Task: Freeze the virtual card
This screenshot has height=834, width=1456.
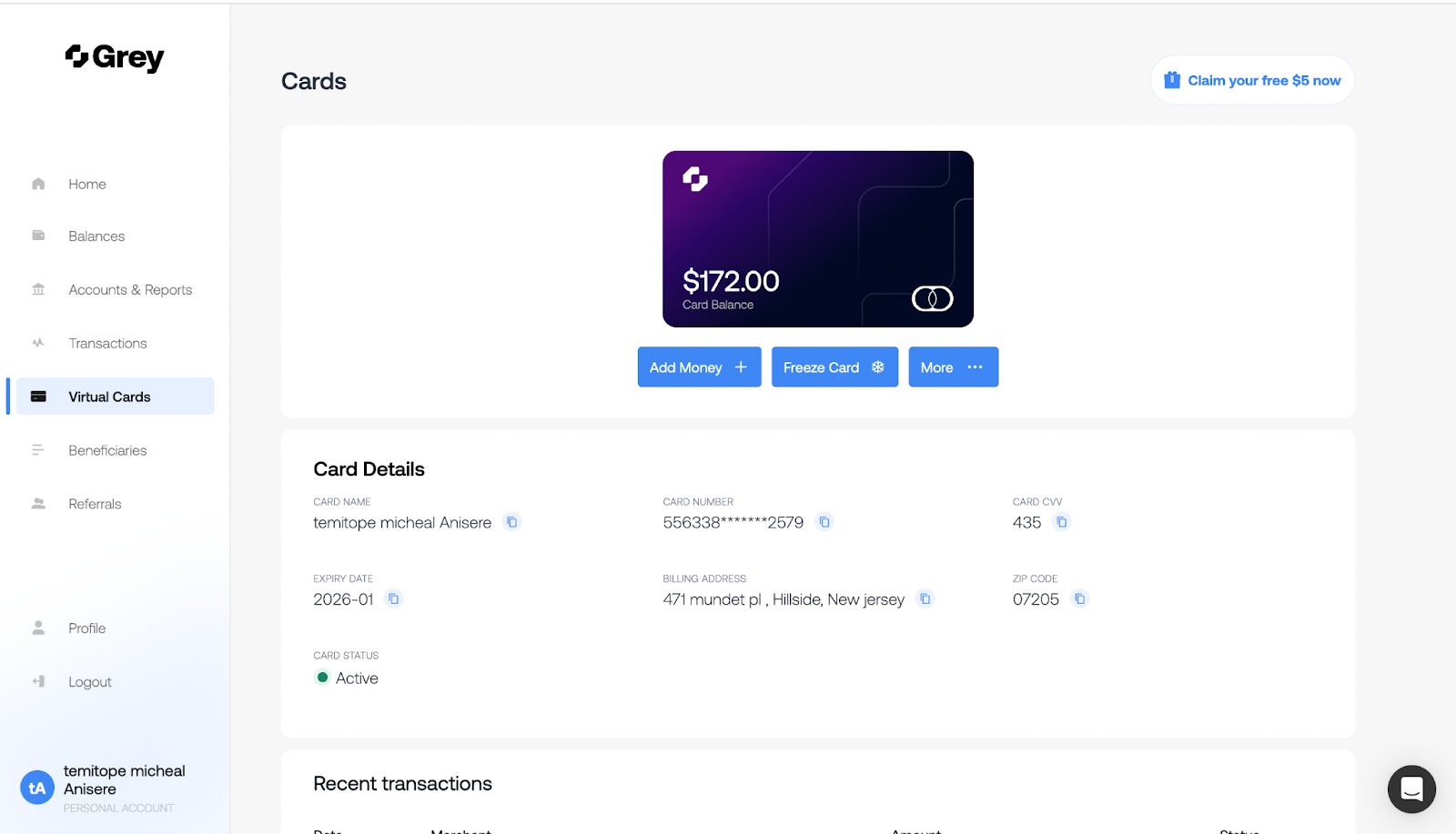Action: pos(834,367)
